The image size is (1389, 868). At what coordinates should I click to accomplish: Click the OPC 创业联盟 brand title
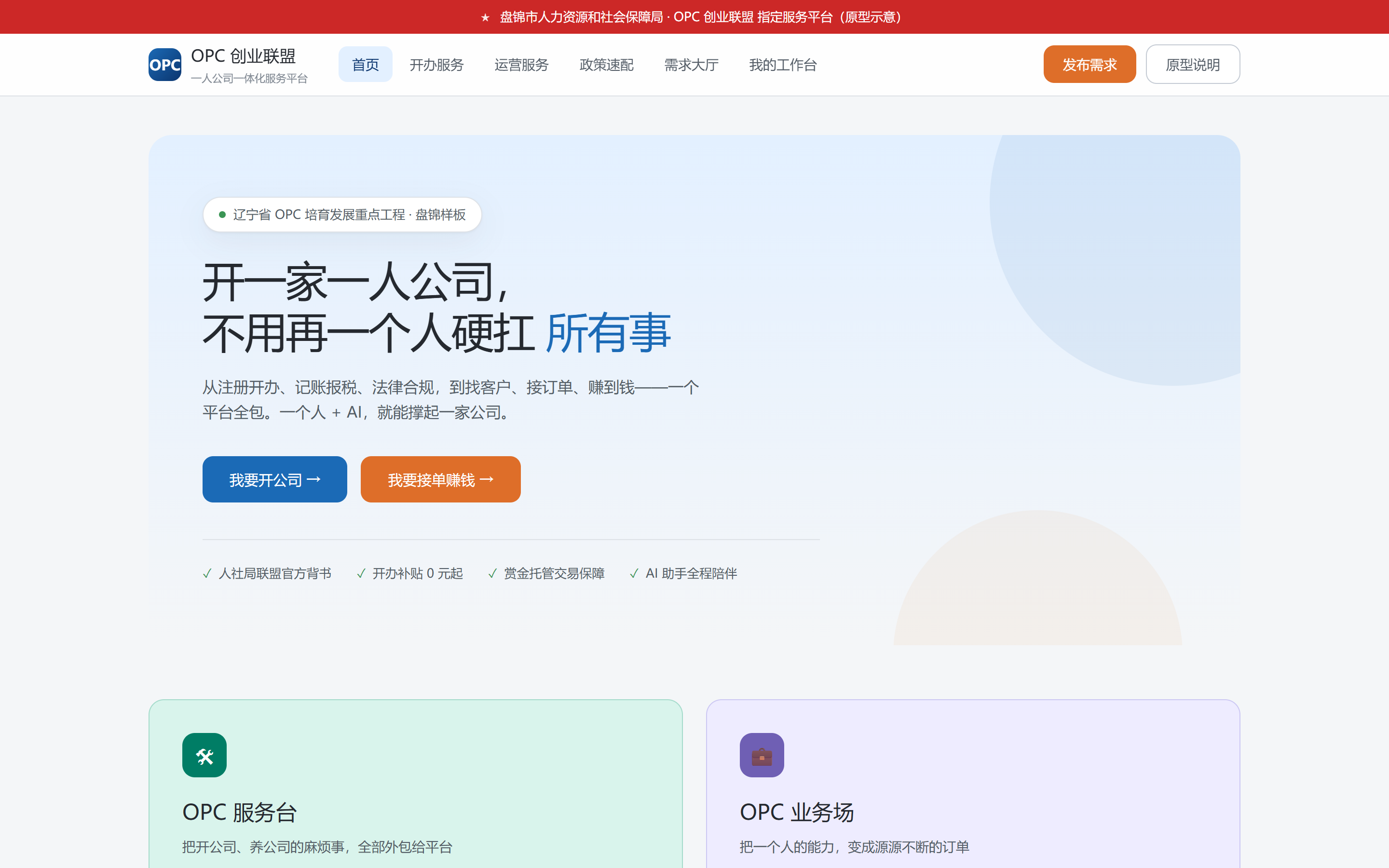[x=244, y=55]
